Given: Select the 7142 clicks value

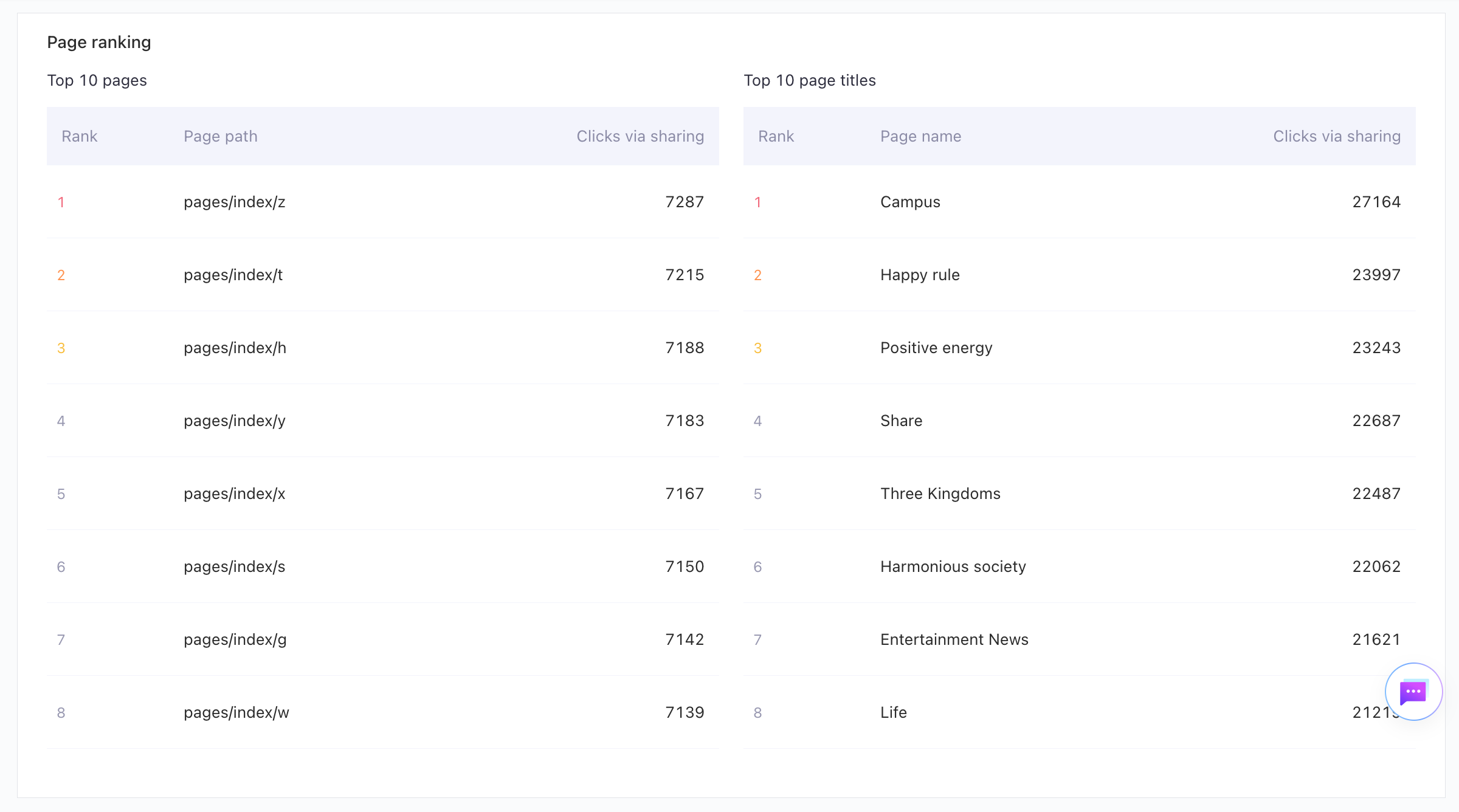Looking at the screenshot, I should [x=685, y=639].
